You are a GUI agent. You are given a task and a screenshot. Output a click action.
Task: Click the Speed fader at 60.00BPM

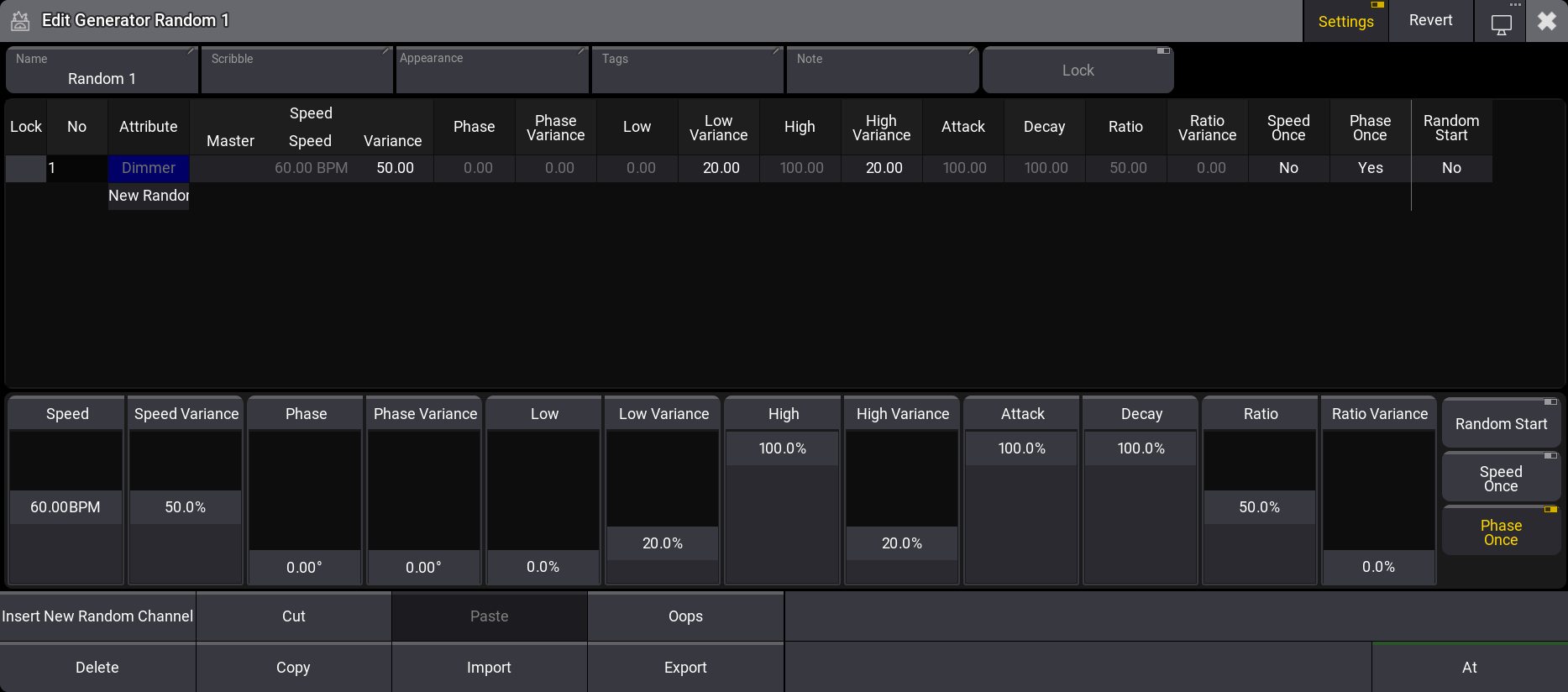66,507
